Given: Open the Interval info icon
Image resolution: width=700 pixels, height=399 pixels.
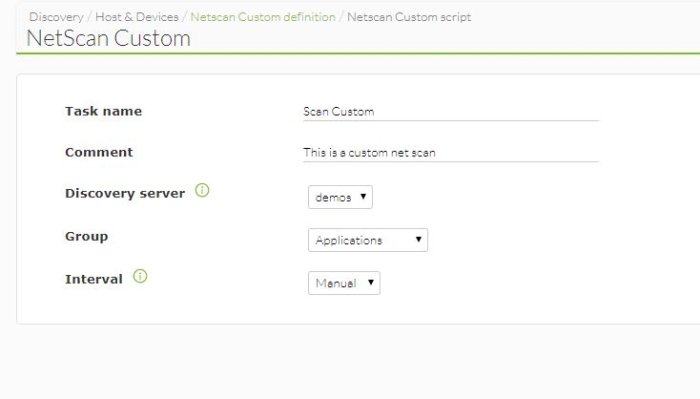Looking at the screenshot, I should click(x=140, y=276).
